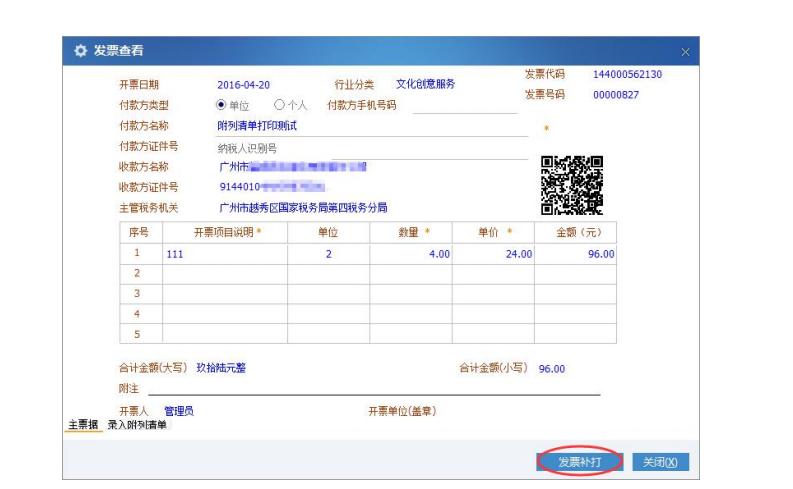Select the 个人 payer type radio button

tap(279, 105)
